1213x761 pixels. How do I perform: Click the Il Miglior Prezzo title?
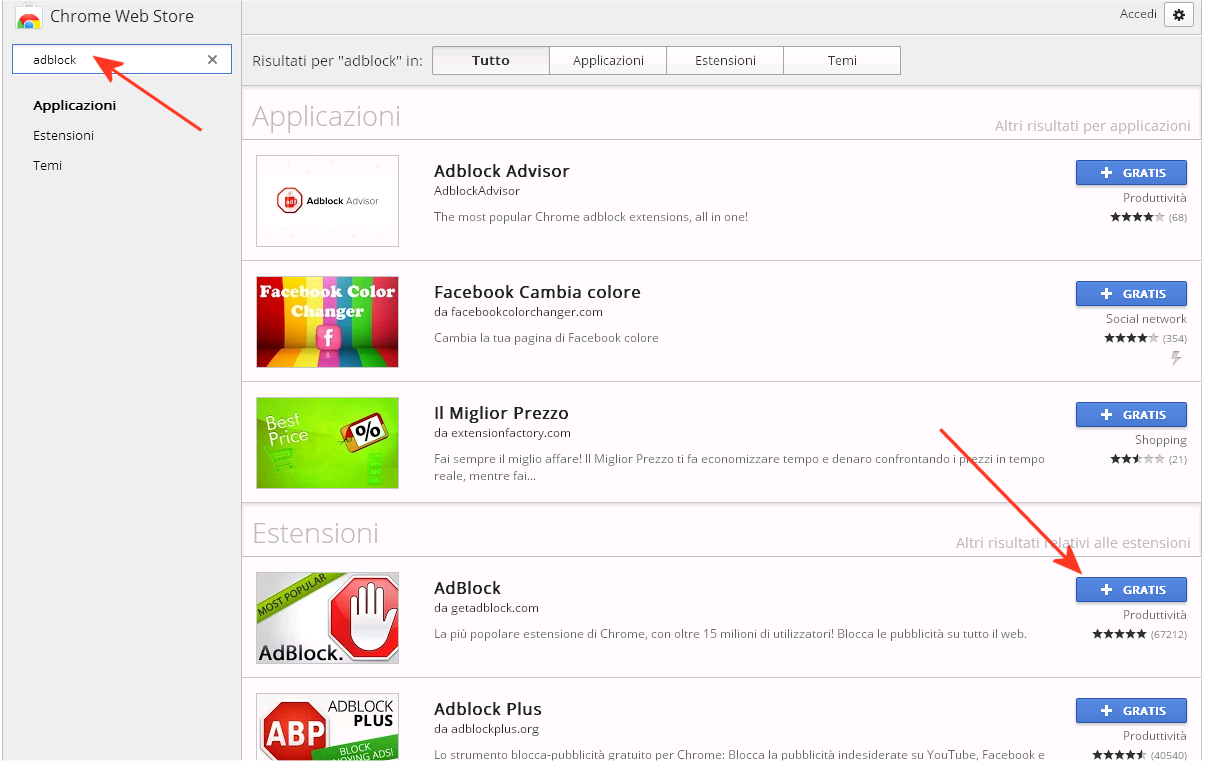[501, 413]
